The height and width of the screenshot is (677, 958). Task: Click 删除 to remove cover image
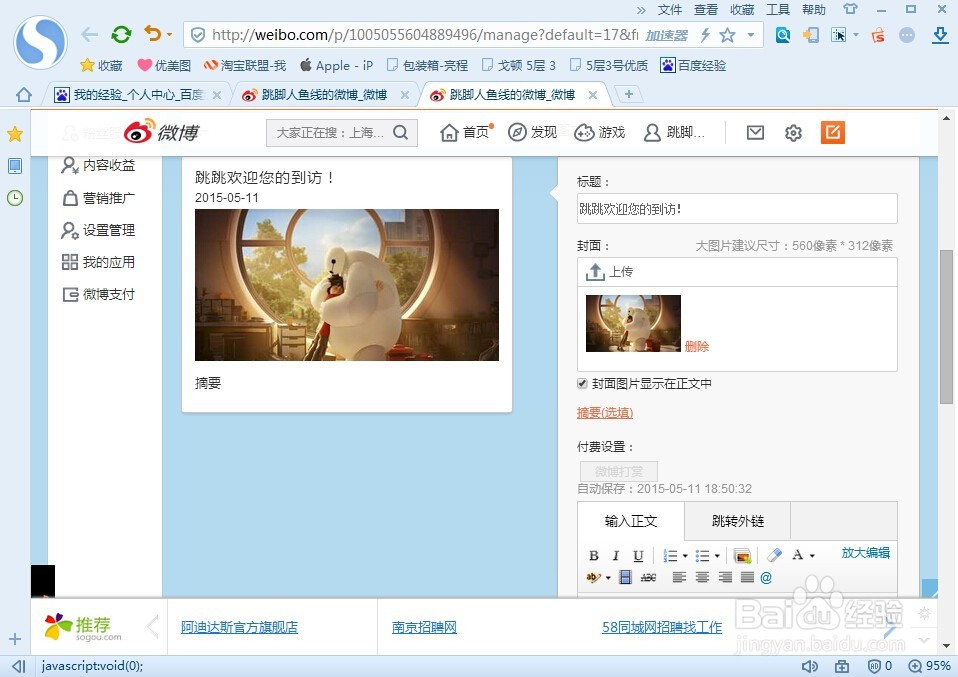point(697,346)
